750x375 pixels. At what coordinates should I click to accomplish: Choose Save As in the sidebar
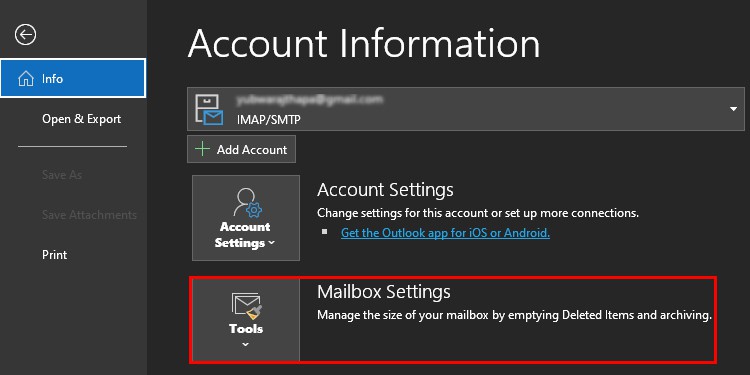(x=62, y=175)
